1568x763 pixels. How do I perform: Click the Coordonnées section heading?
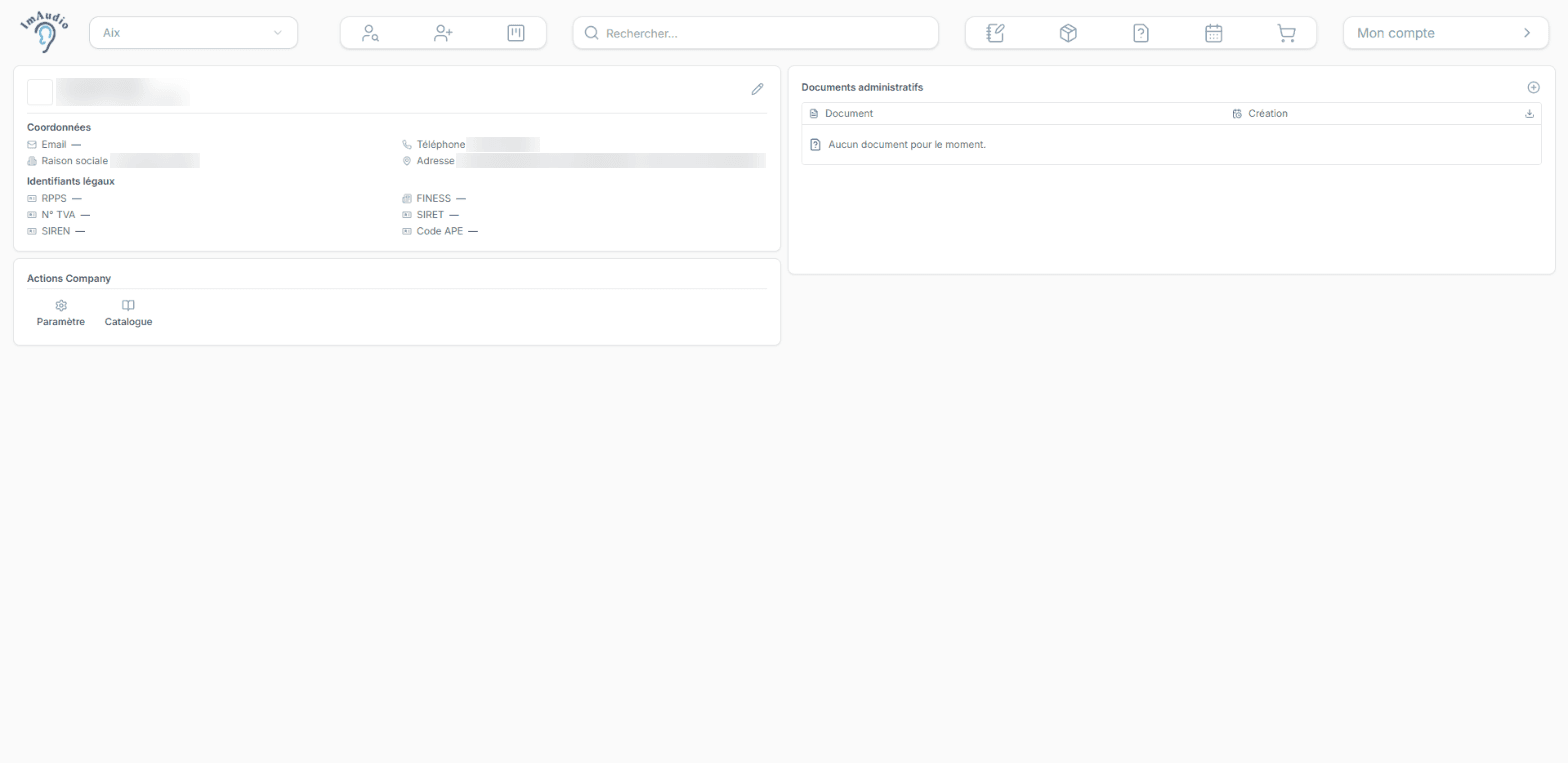59,127
